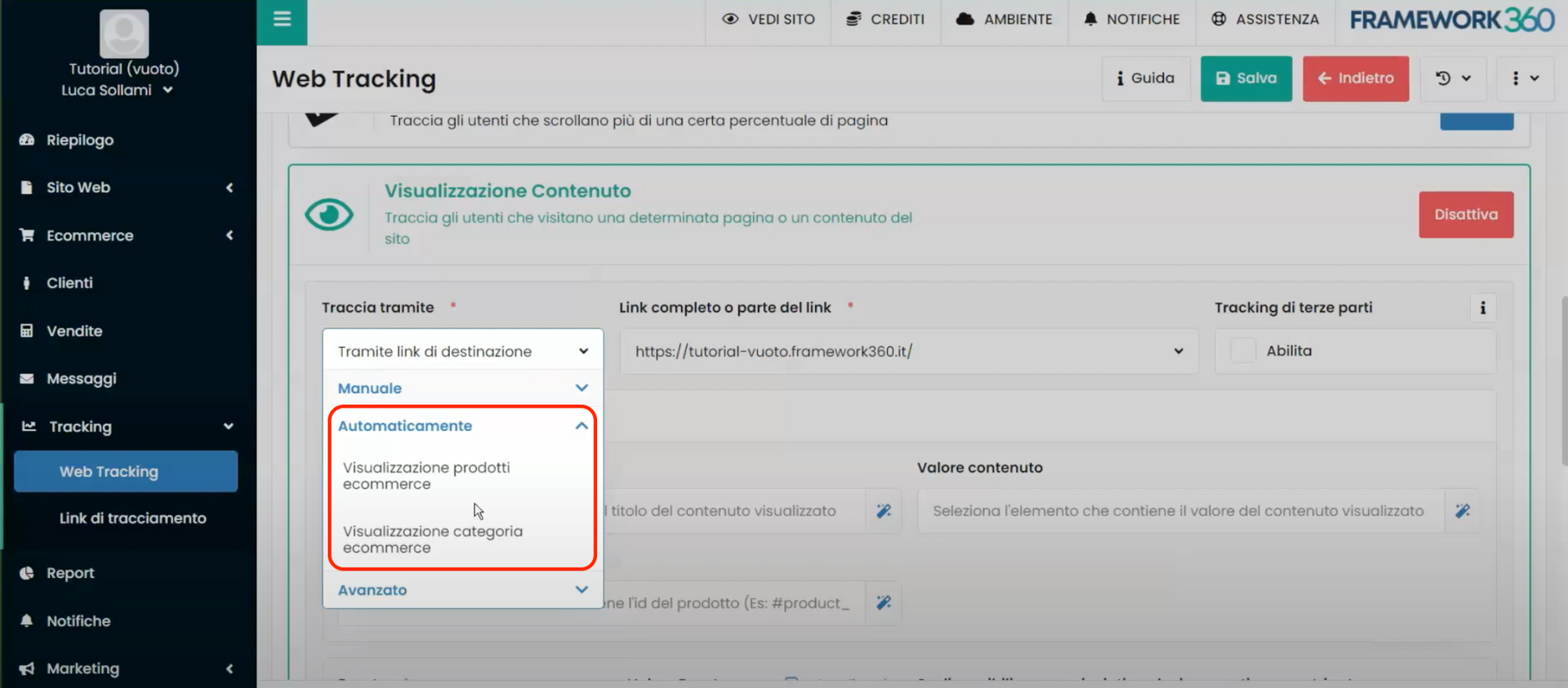This screenshot has width=1568, height=688.
Task: Click magic wand icon beside product id field
Action: pos(883,603)
